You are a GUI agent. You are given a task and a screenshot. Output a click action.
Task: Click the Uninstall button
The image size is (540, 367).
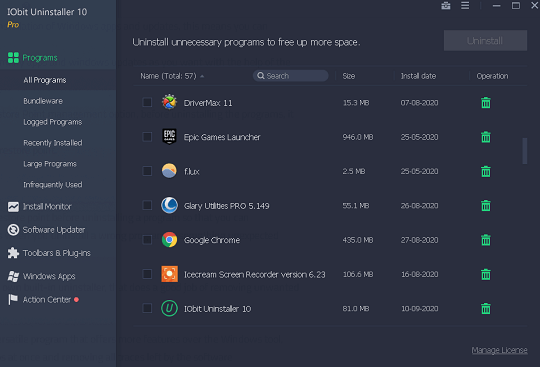click(x=485, y=41)
